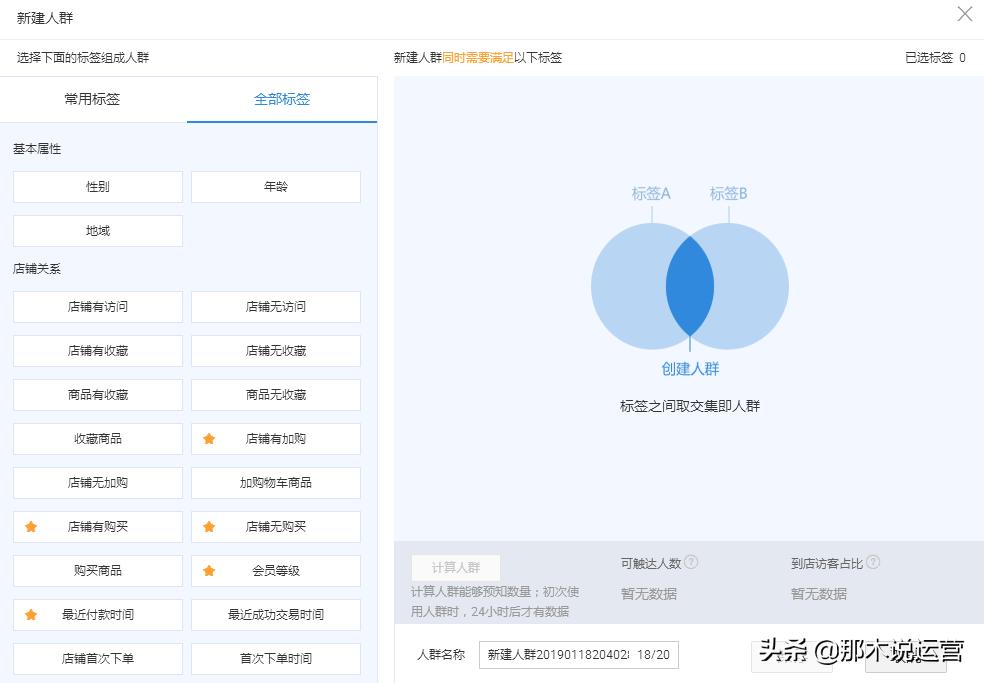Image resolution: width=984 pixels, height=683 pixels.
Task: Toggle the favorite star on 店铺有加购 tag
Action: tap(210, 439)
